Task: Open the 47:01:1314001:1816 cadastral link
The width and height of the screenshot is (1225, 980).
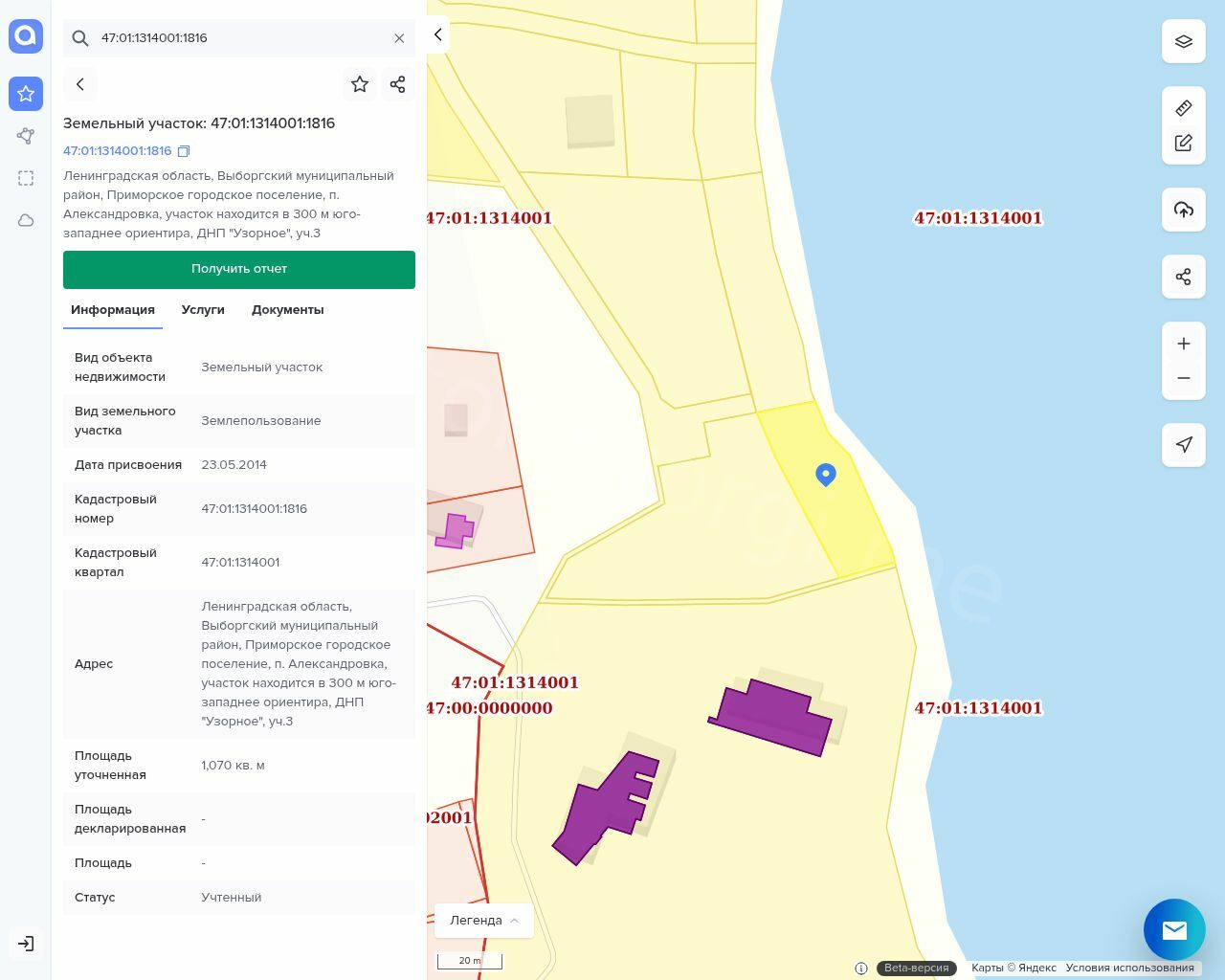Action: tap(117, 151)
